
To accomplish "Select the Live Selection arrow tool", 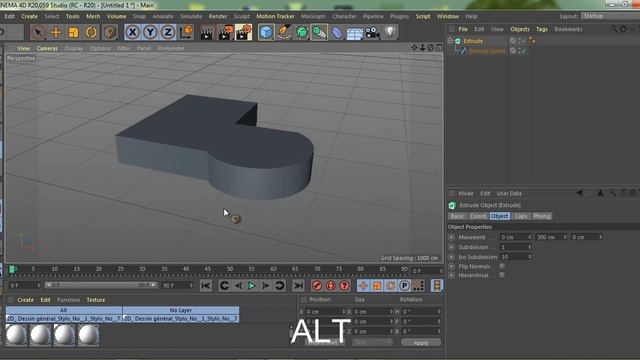I will (38, 32).
